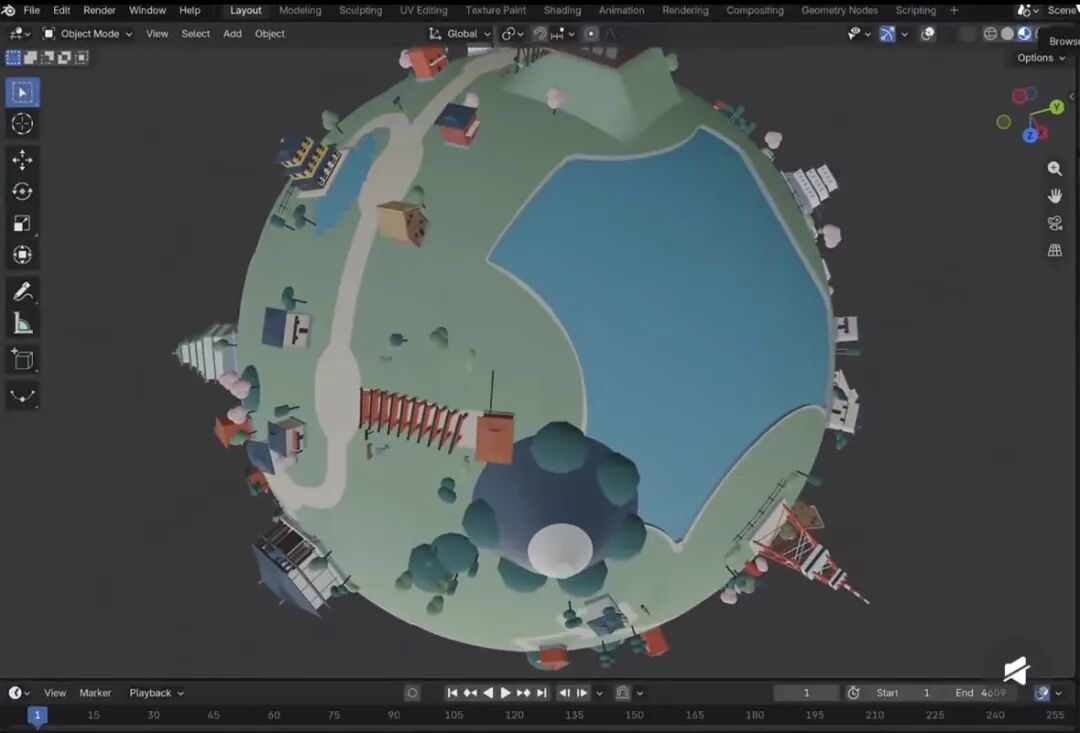Viewport: 1080px width, 733px height.
Task: Pick the Rotate tool
Action: [22, 192]
